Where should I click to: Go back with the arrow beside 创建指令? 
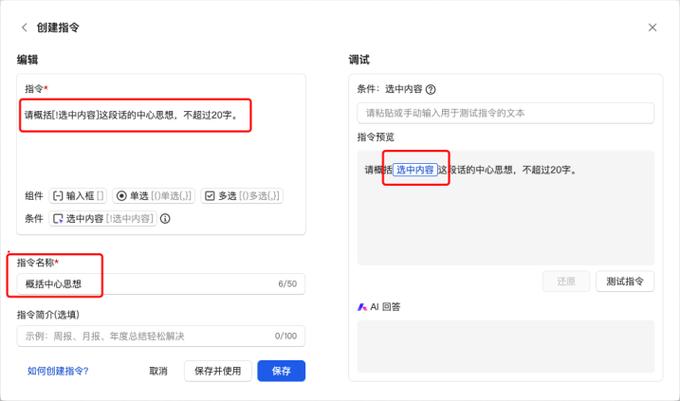point(24,27)
